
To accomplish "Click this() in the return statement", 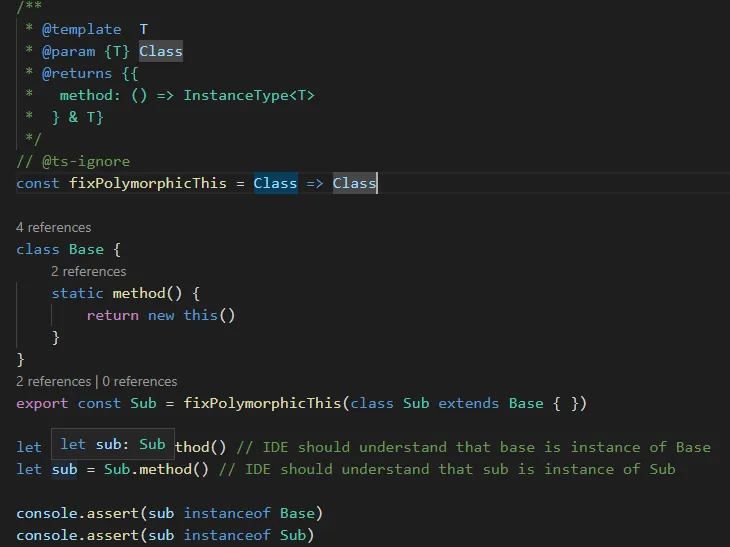I will coord(209,316).
